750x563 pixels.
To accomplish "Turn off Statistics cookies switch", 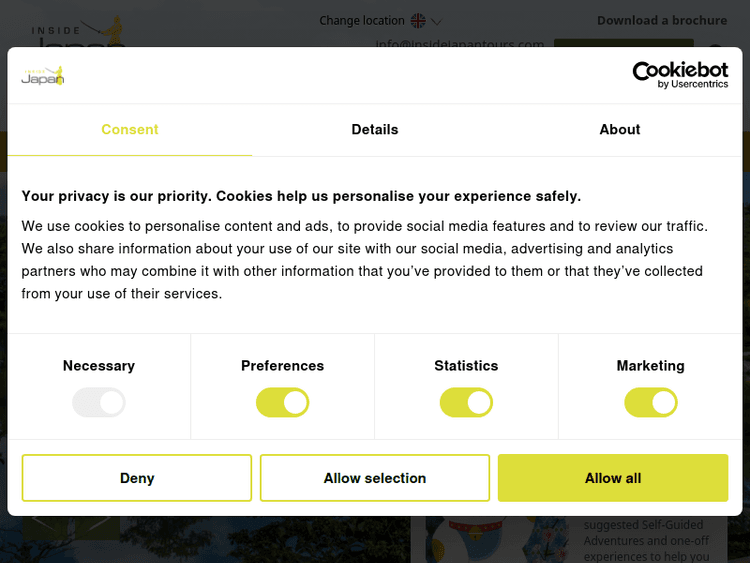I will (x=466, y=403).
